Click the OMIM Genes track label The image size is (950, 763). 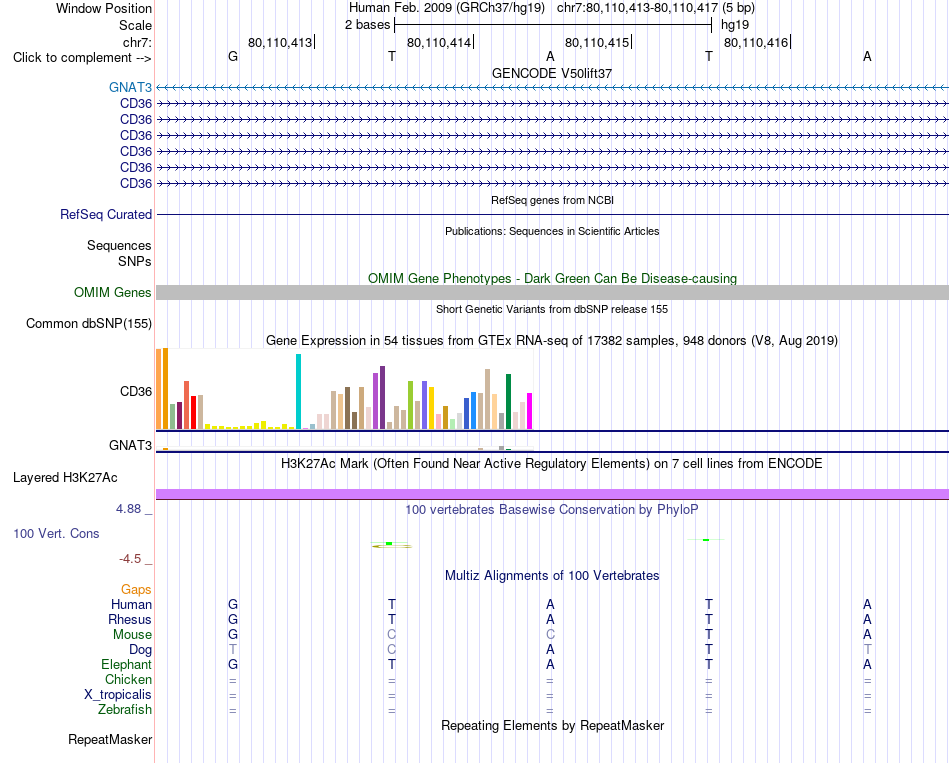[113, 292]
